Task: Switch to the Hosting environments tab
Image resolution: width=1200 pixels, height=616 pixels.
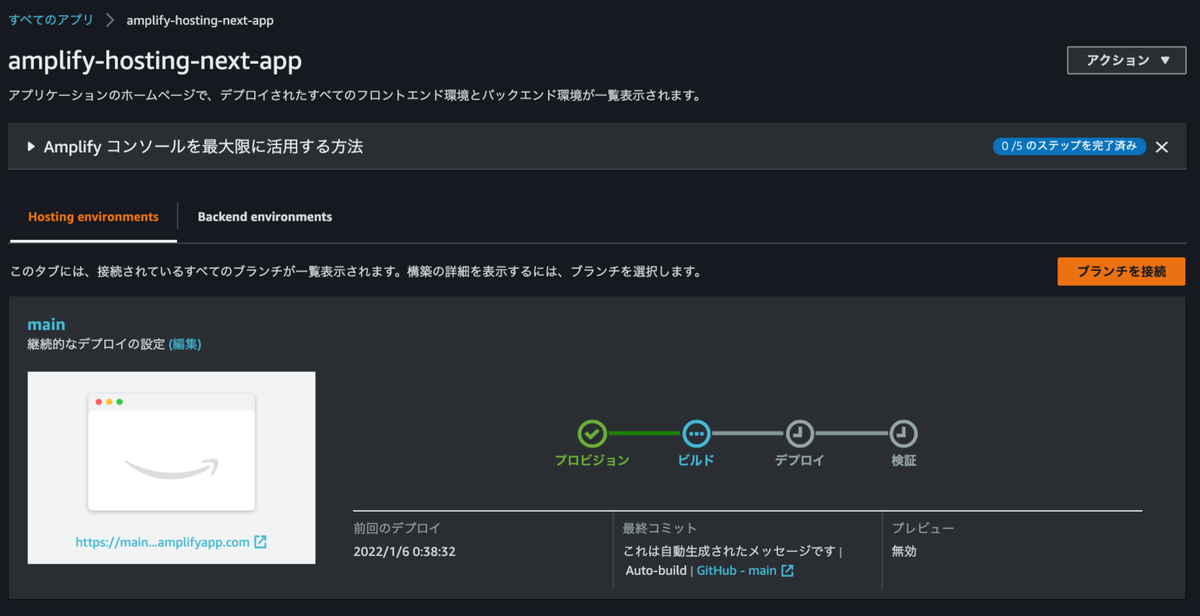Action: coord(93,217)
